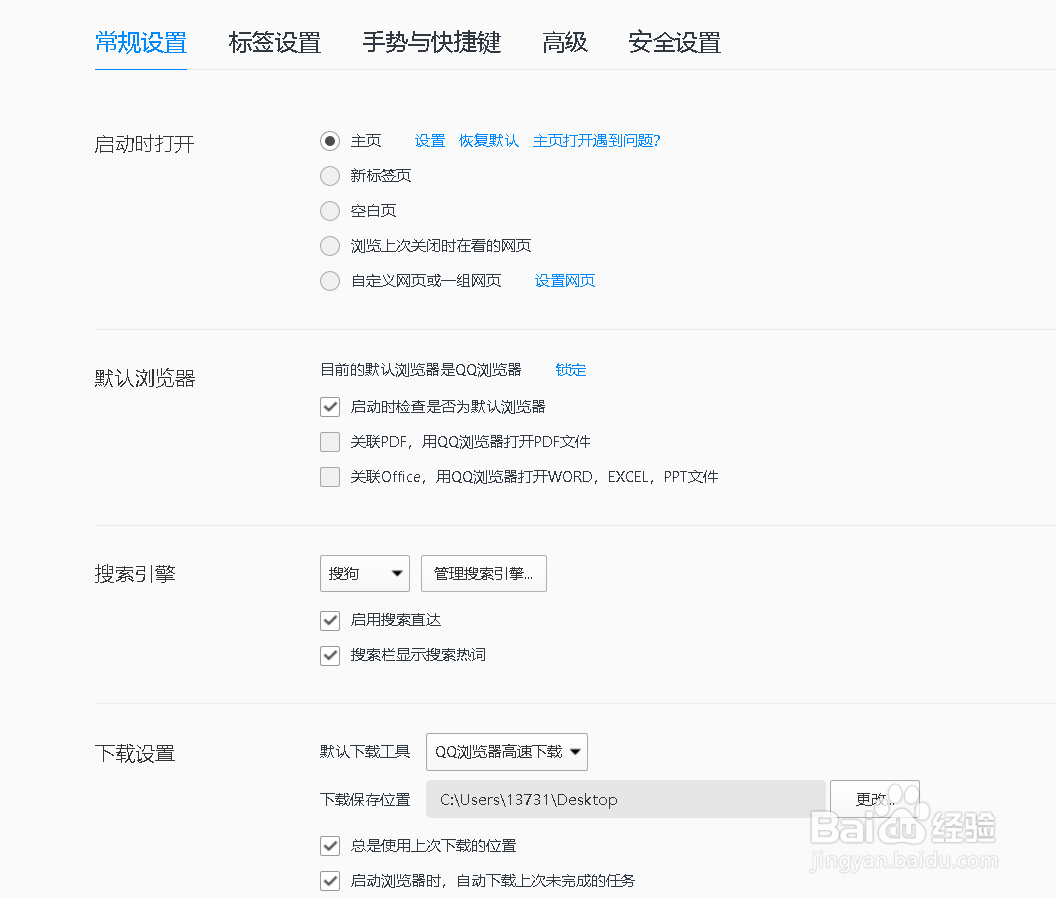Image resolution: width=1056 pixels, height=897 pixels.
Task: Click the 设置 link next to 主页
Action: pyautogui.click(x=430, y=141)
